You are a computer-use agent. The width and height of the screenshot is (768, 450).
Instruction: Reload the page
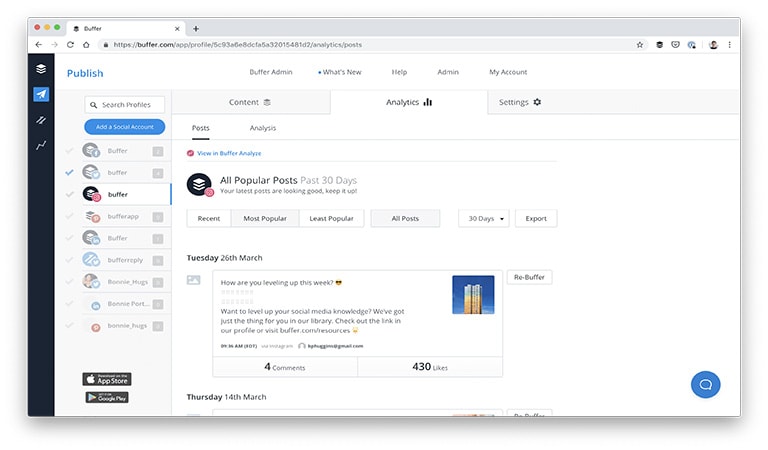(x=70, y=45)
